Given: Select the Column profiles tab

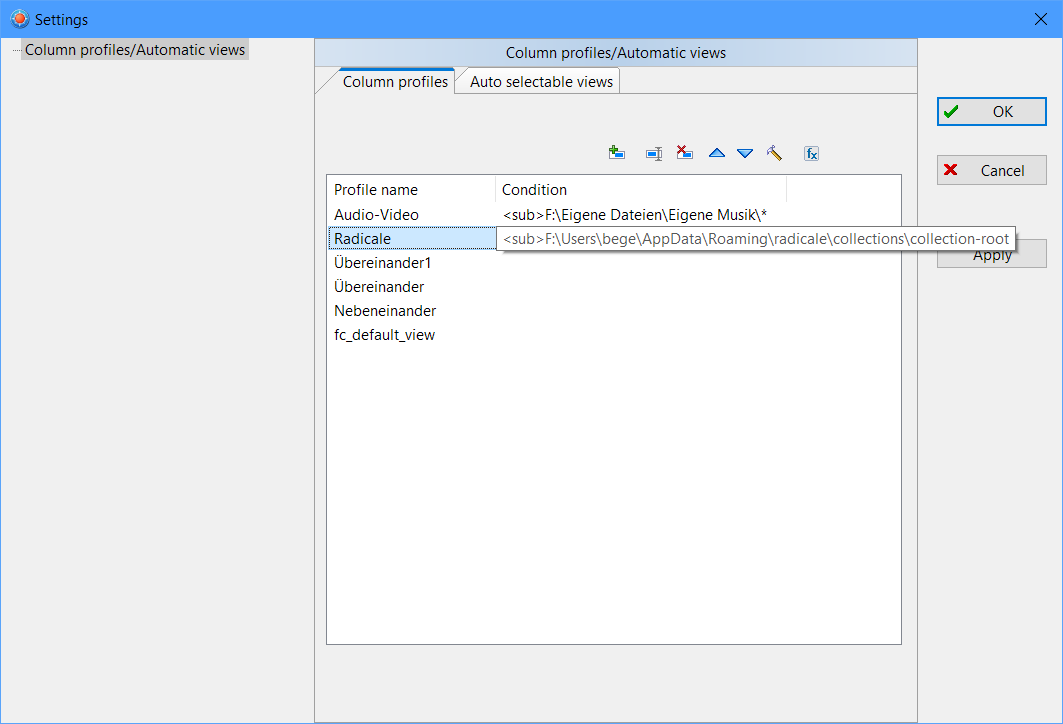Looking at the screenshot, I should pos(395,82).
